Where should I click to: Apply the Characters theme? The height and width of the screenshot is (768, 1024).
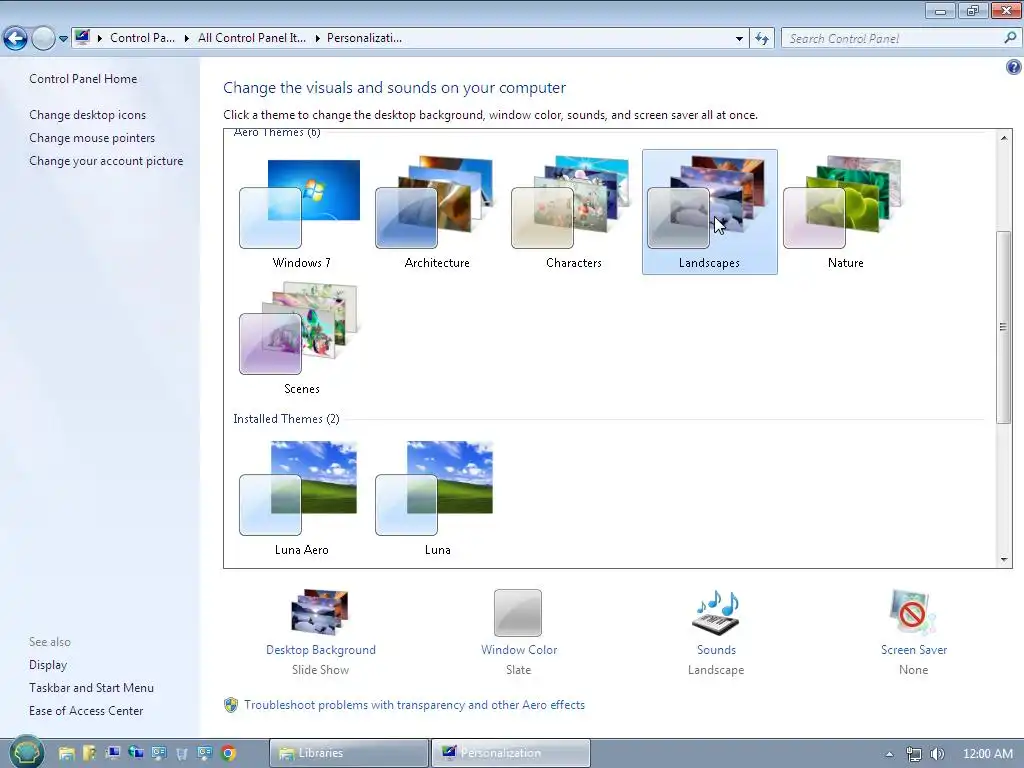pyautogui.click(x=573, y=212)
